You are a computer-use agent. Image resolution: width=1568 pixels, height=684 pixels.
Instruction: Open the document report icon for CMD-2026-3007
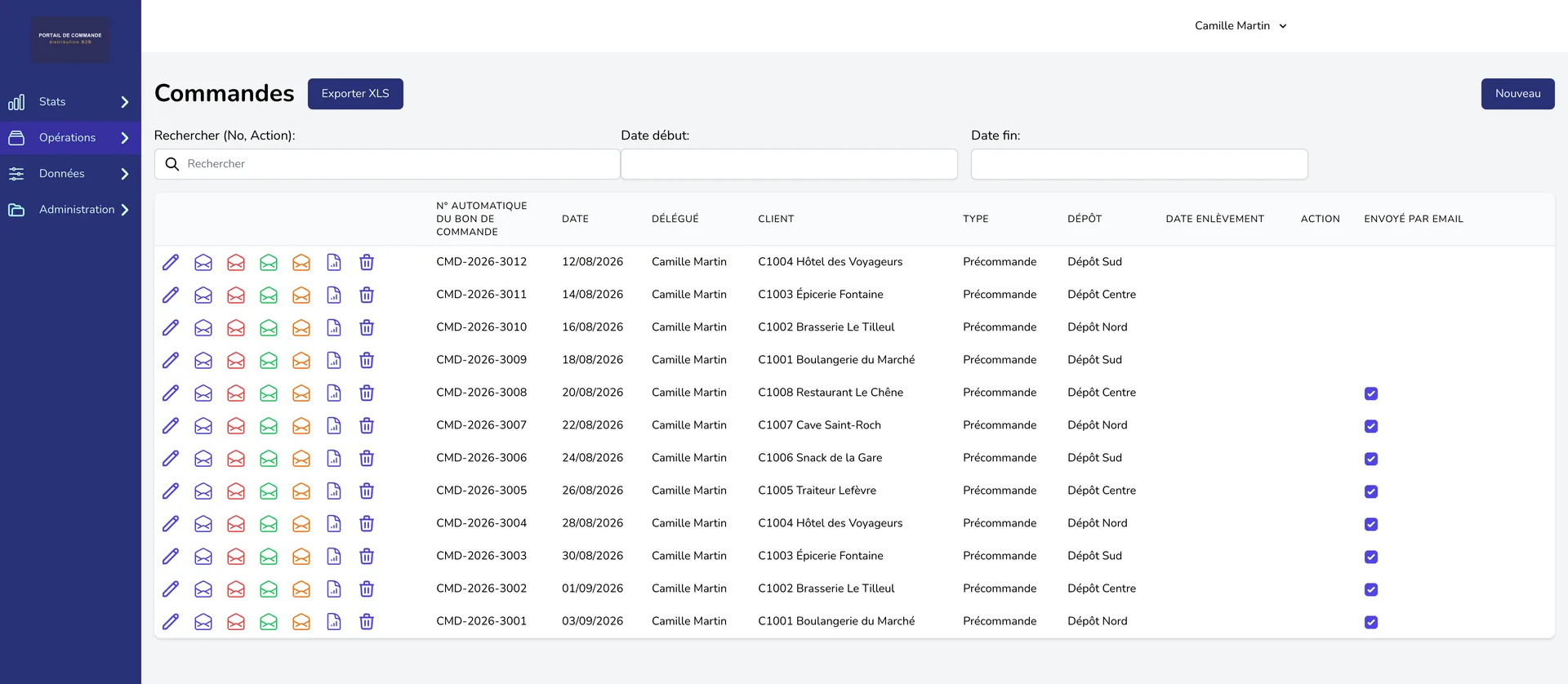click(x=334, y=425)
